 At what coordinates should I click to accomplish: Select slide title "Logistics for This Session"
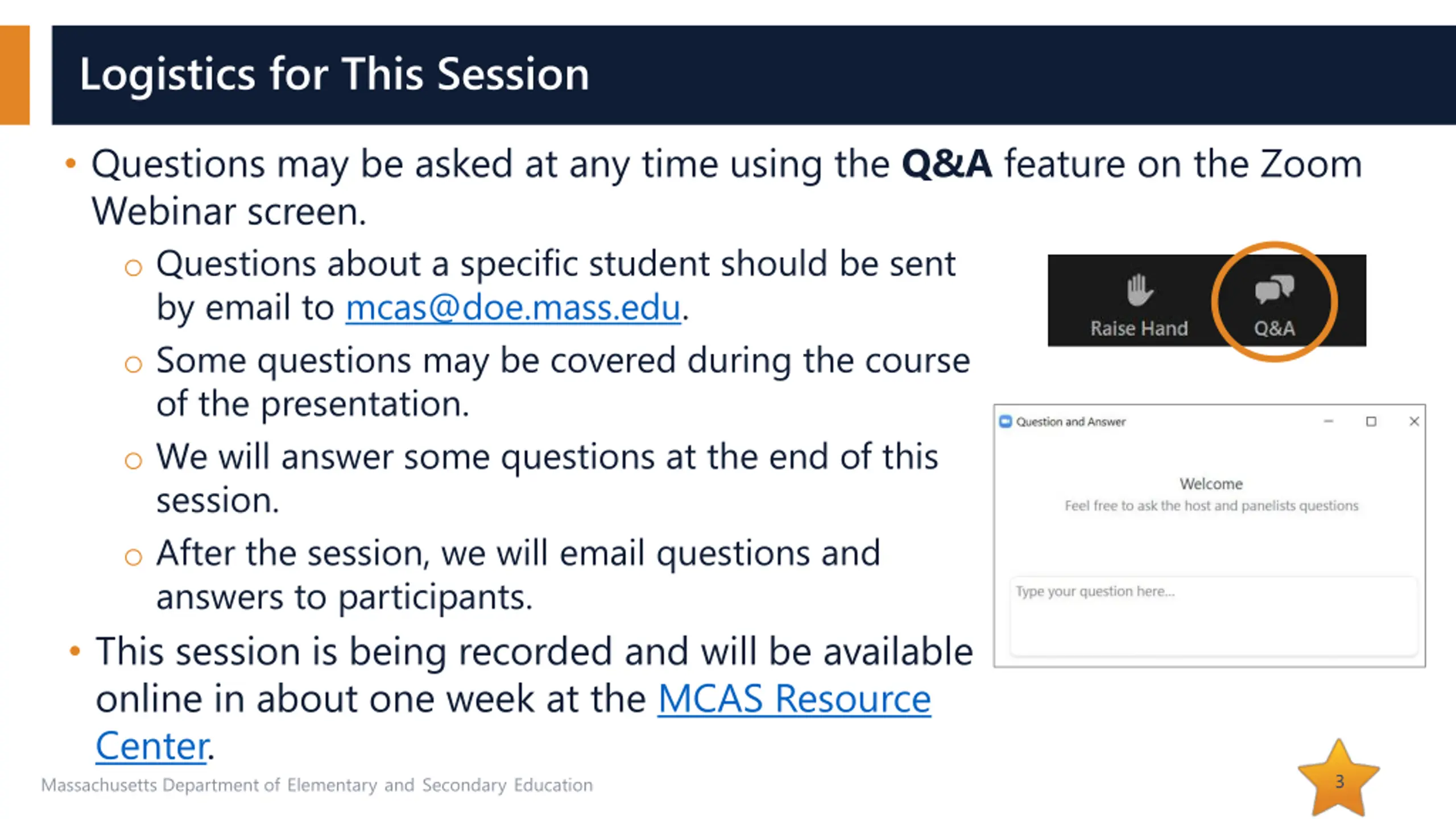point(334,75)
